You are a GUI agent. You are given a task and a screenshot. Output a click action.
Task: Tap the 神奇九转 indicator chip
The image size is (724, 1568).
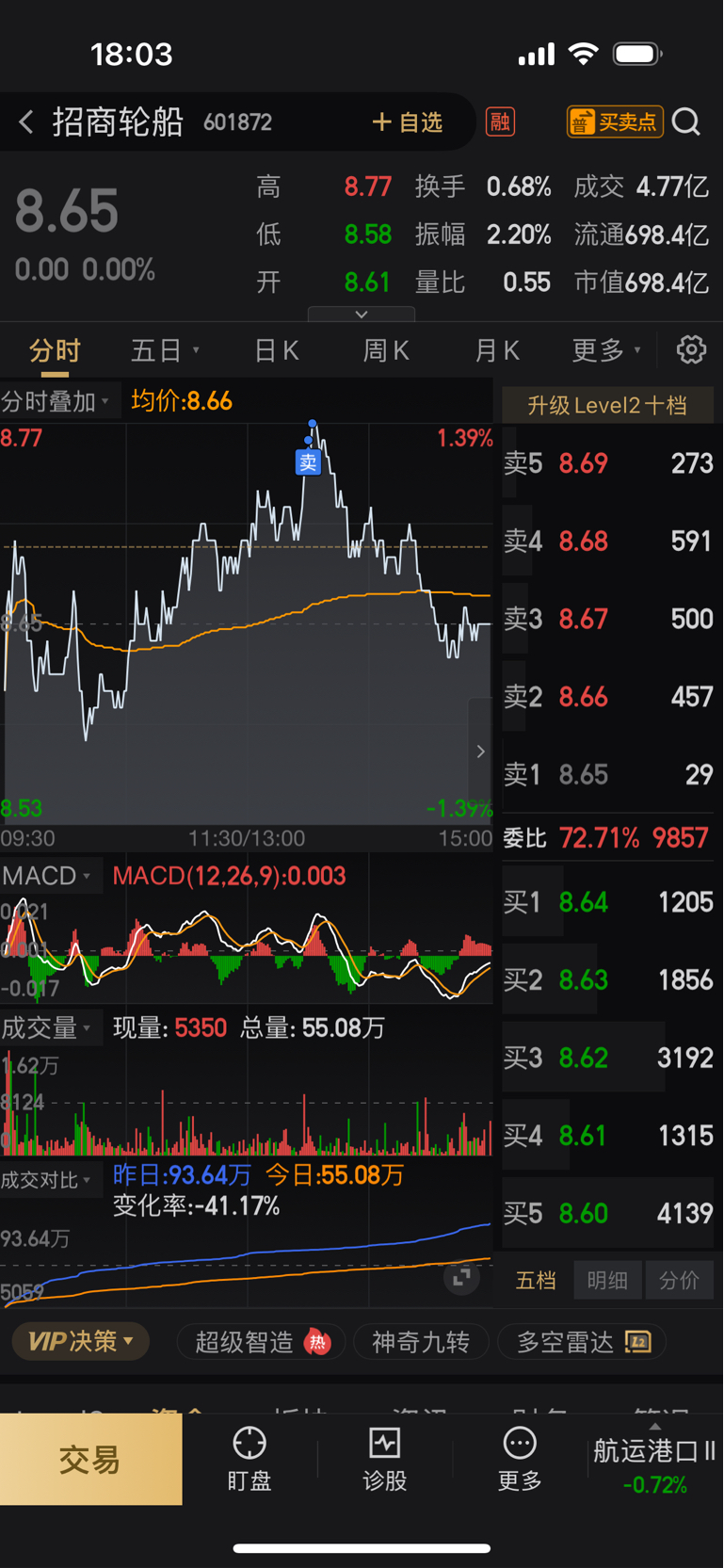tap(421, 1342)
